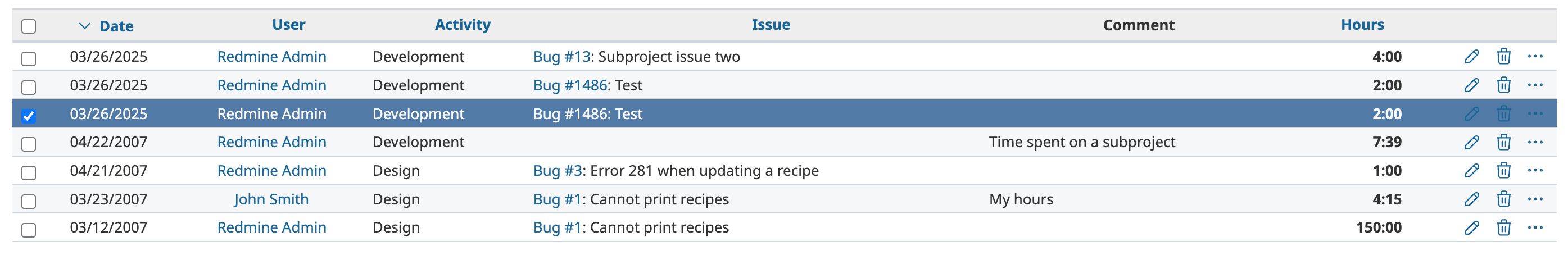This screenshot has width=1568, height=255.
Task: Open more actions for Bug #13 entry
Action: (1535, 57)
